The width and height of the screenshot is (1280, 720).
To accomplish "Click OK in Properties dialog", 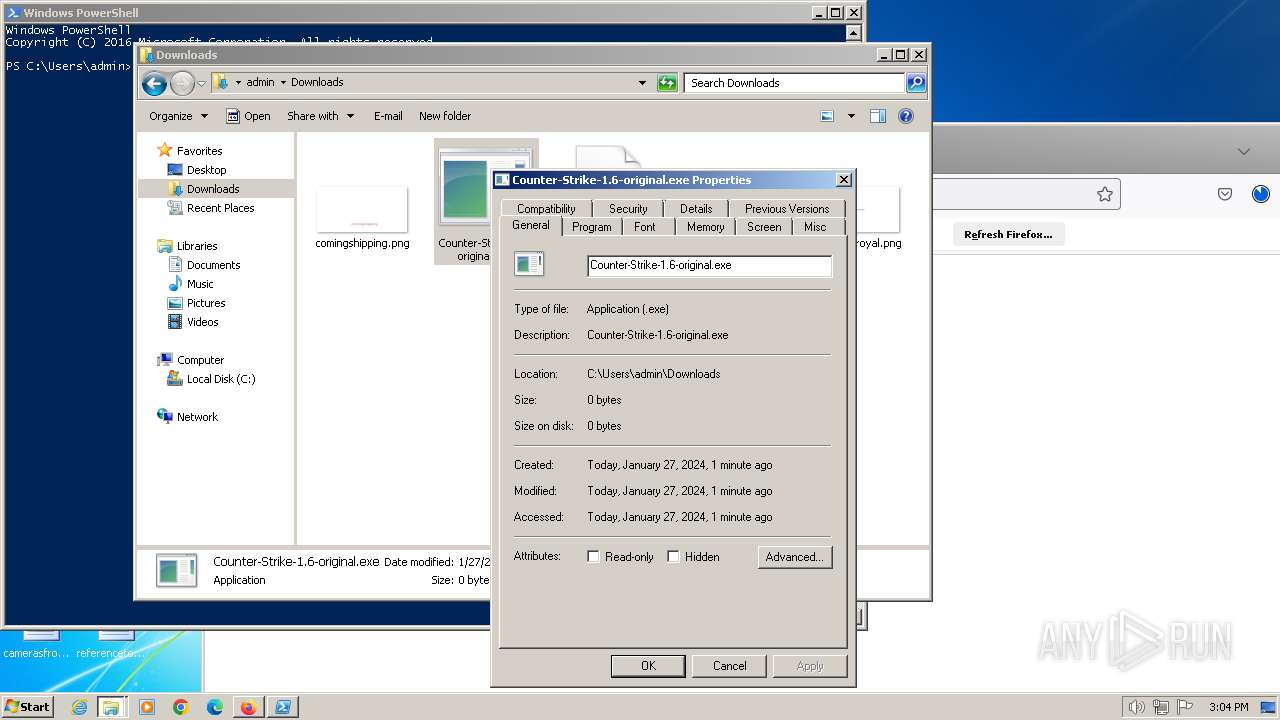I will [x=648, y=666].
